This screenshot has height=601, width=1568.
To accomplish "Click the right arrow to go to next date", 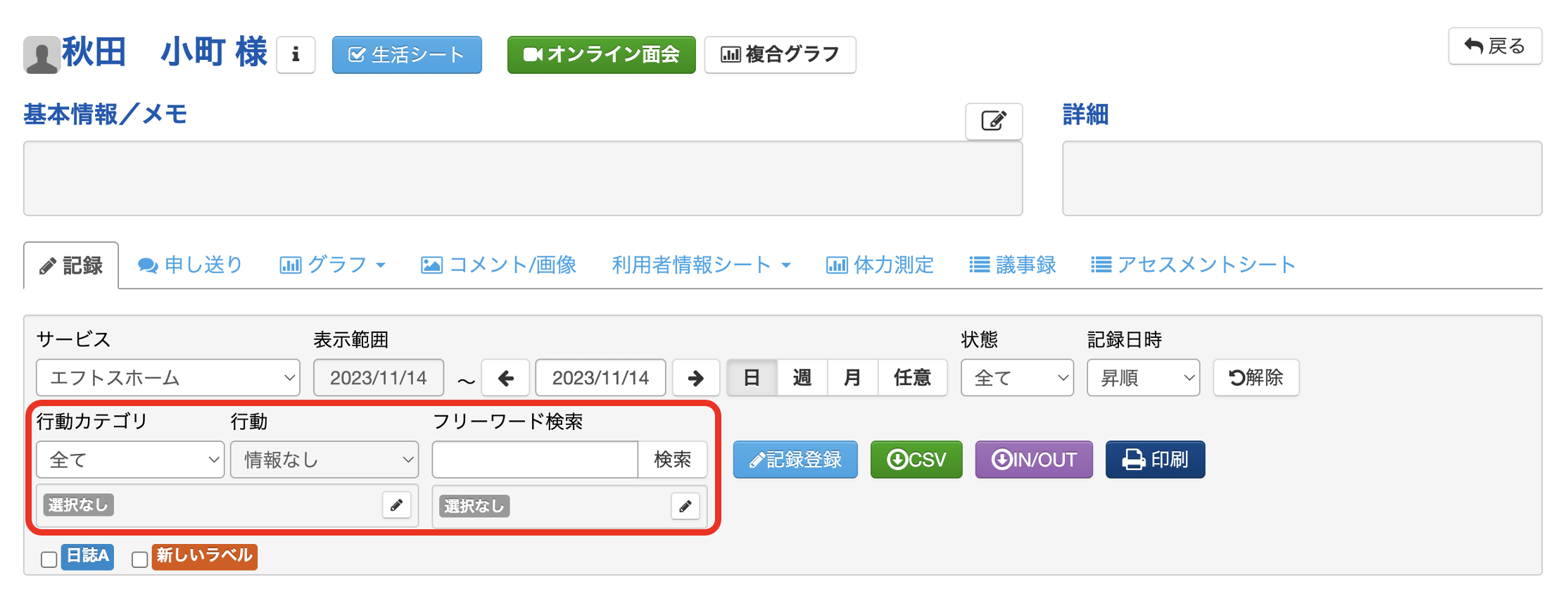I will tap(695, 378).
